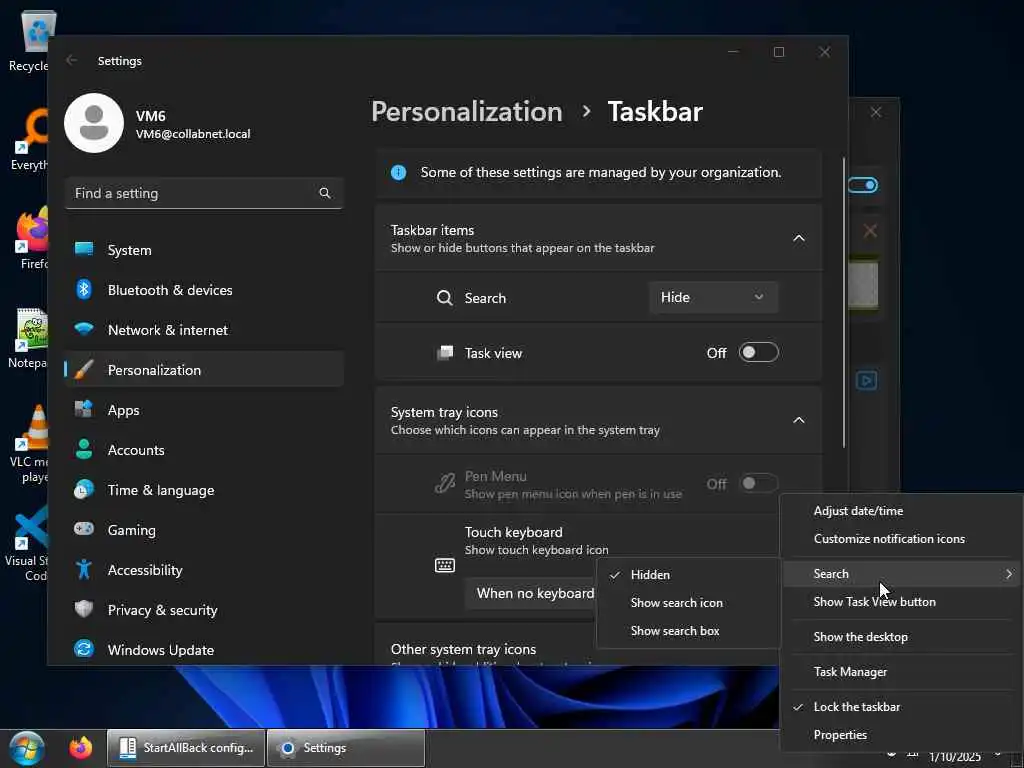Toggle the Task view switch on
Image resolution: width=1024 pixels, height=768 pixels.
tap(758, 353)
